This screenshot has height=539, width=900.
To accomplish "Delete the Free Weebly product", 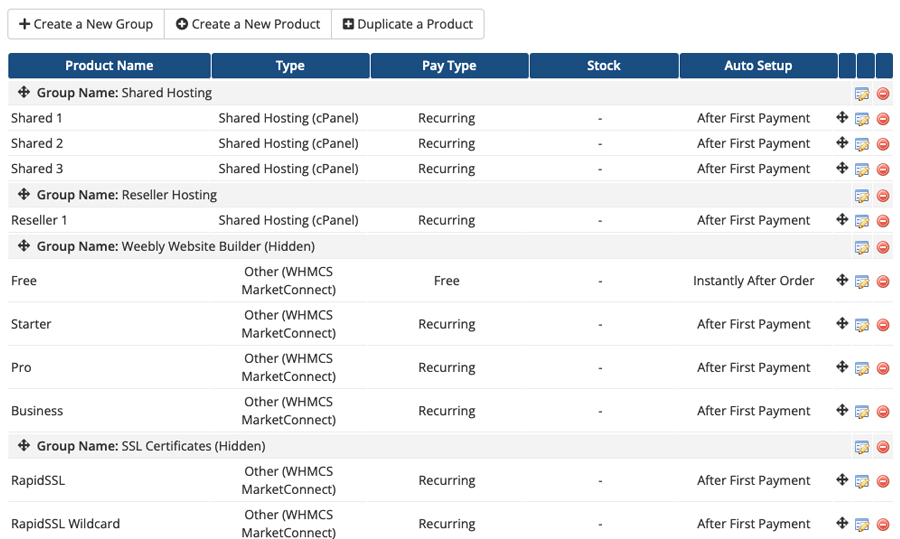I will tap(883, 282).
